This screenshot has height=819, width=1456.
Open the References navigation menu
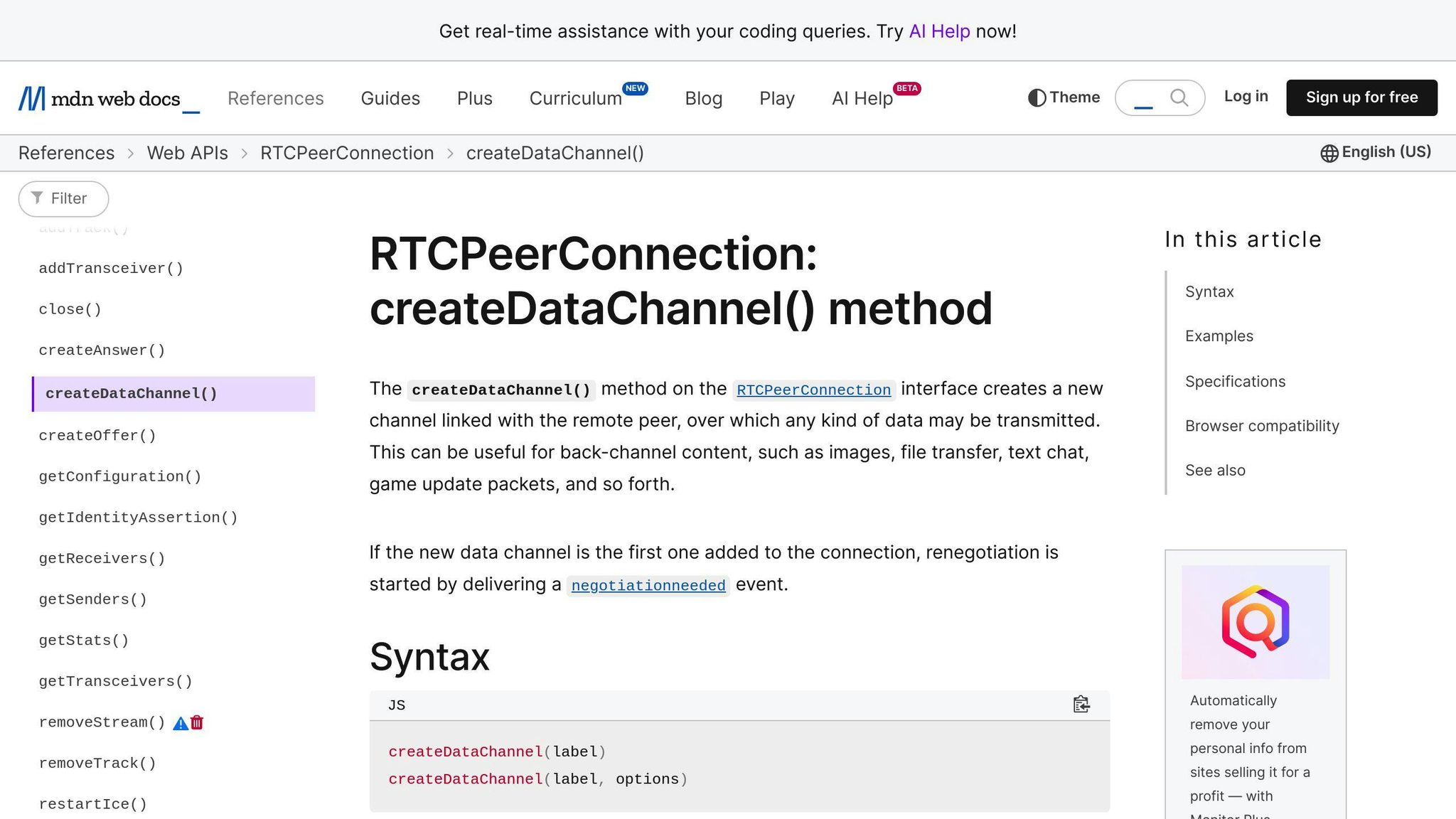pyautogui.click(x=275, y=98)
